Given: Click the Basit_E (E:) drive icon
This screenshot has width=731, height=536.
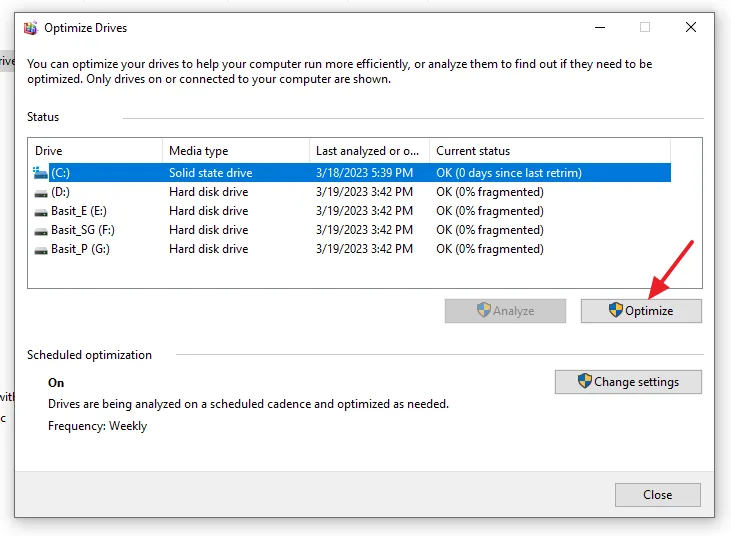Looking at the screenshot, I should (41, 212).
